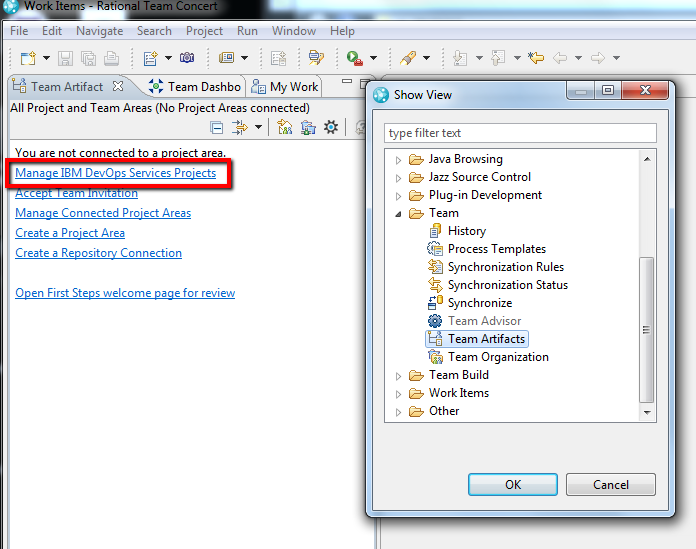
Task: Expand the Work Items folder
Action: tap(398, 394)
